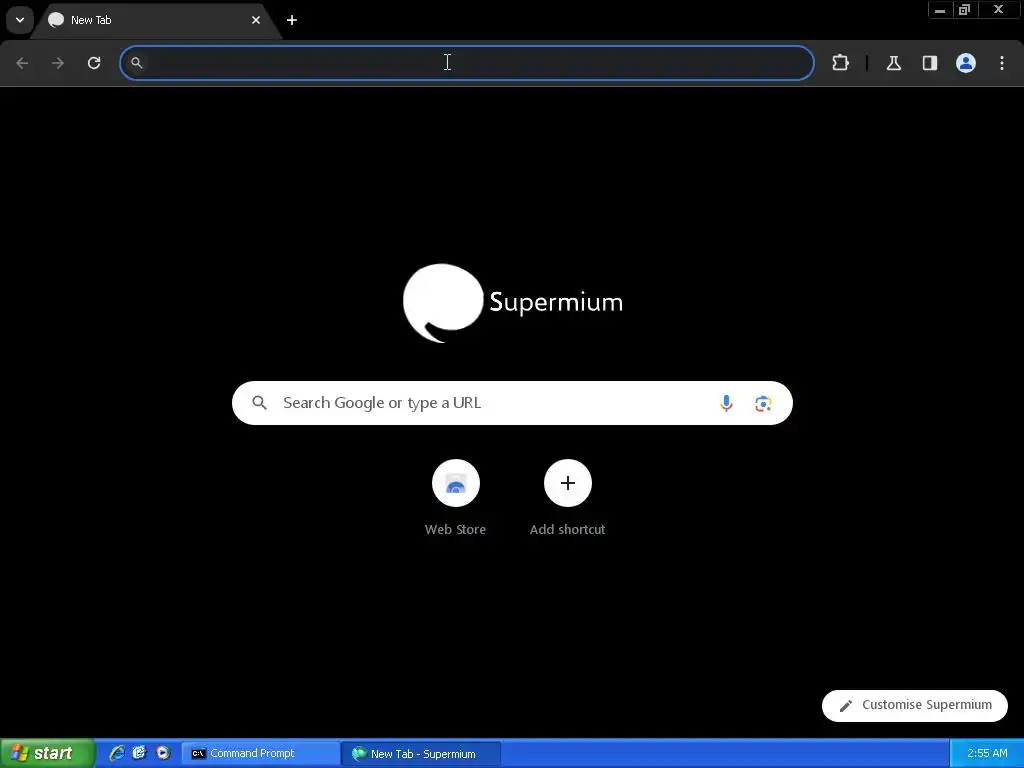Open the profile avatar menu
This screenshot has width=1024, height=768.
pyautogui.click(x=966, y=63)
